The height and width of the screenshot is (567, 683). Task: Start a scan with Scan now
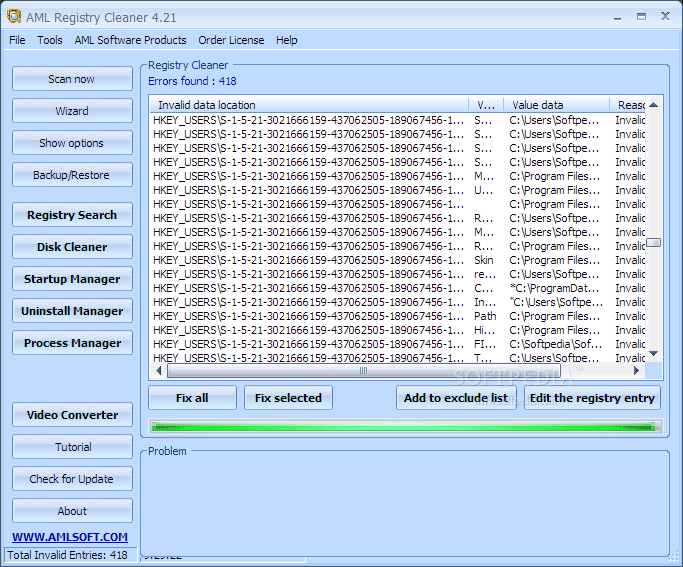pos(72,79)
